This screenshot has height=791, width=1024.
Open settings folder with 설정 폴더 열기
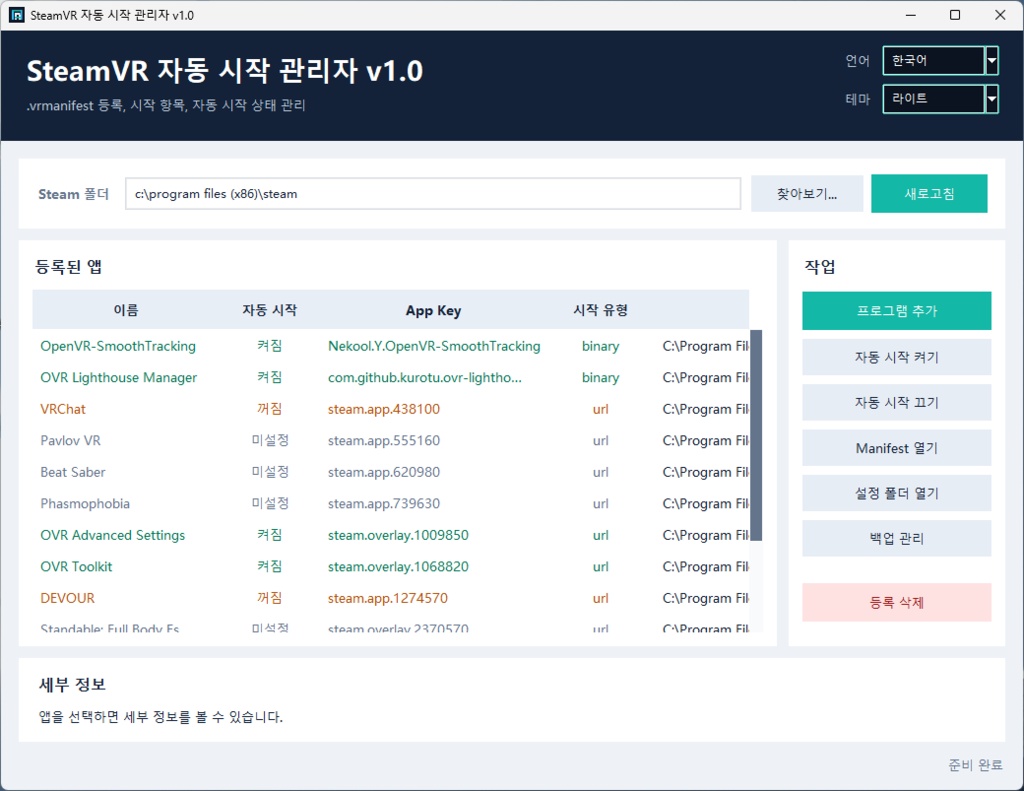(897, 493)
